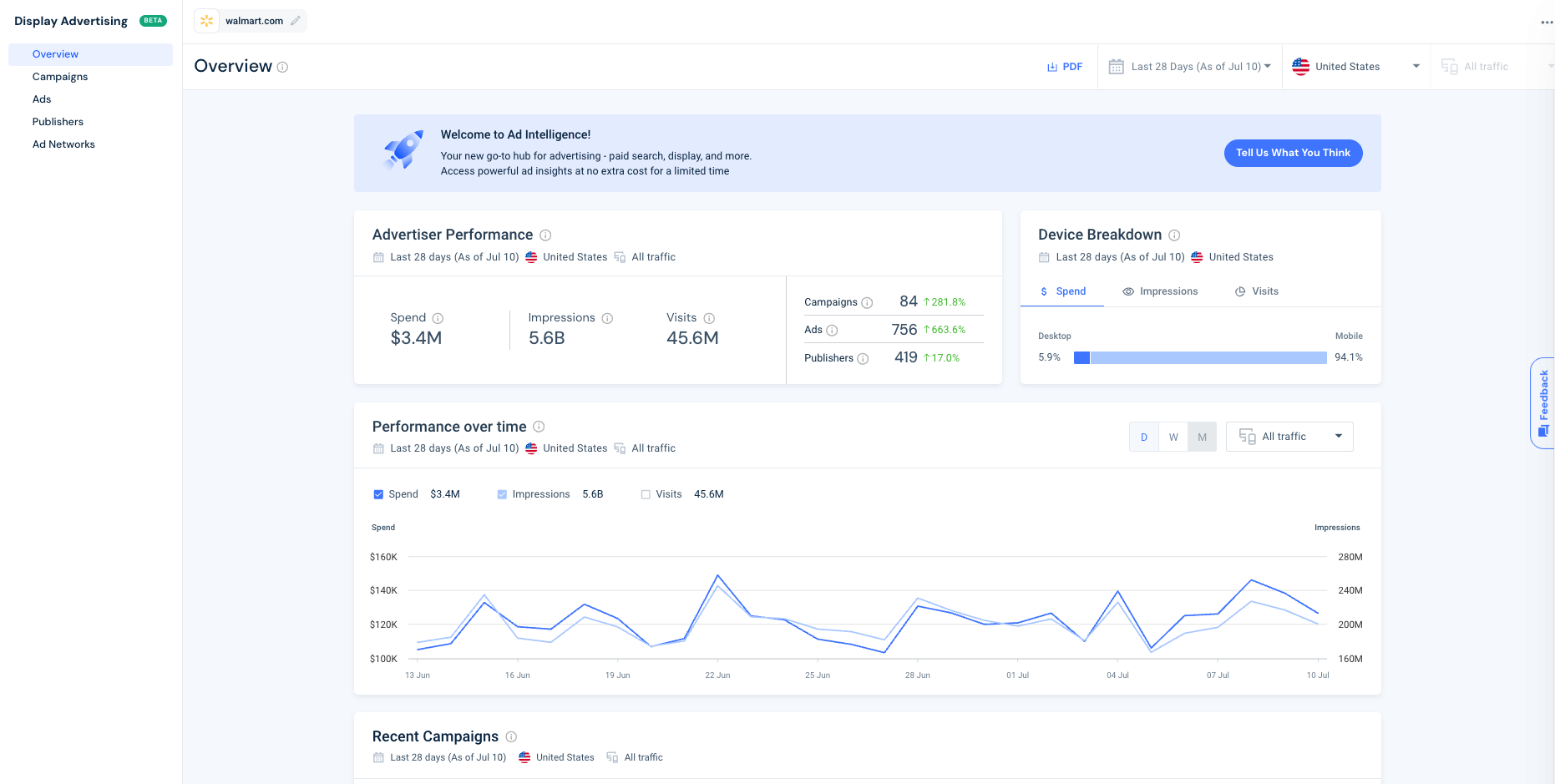This screenshot has height=784, width=1555.
Task: Click the calendar icon in the date filter
Action: tap(1116, 66)
